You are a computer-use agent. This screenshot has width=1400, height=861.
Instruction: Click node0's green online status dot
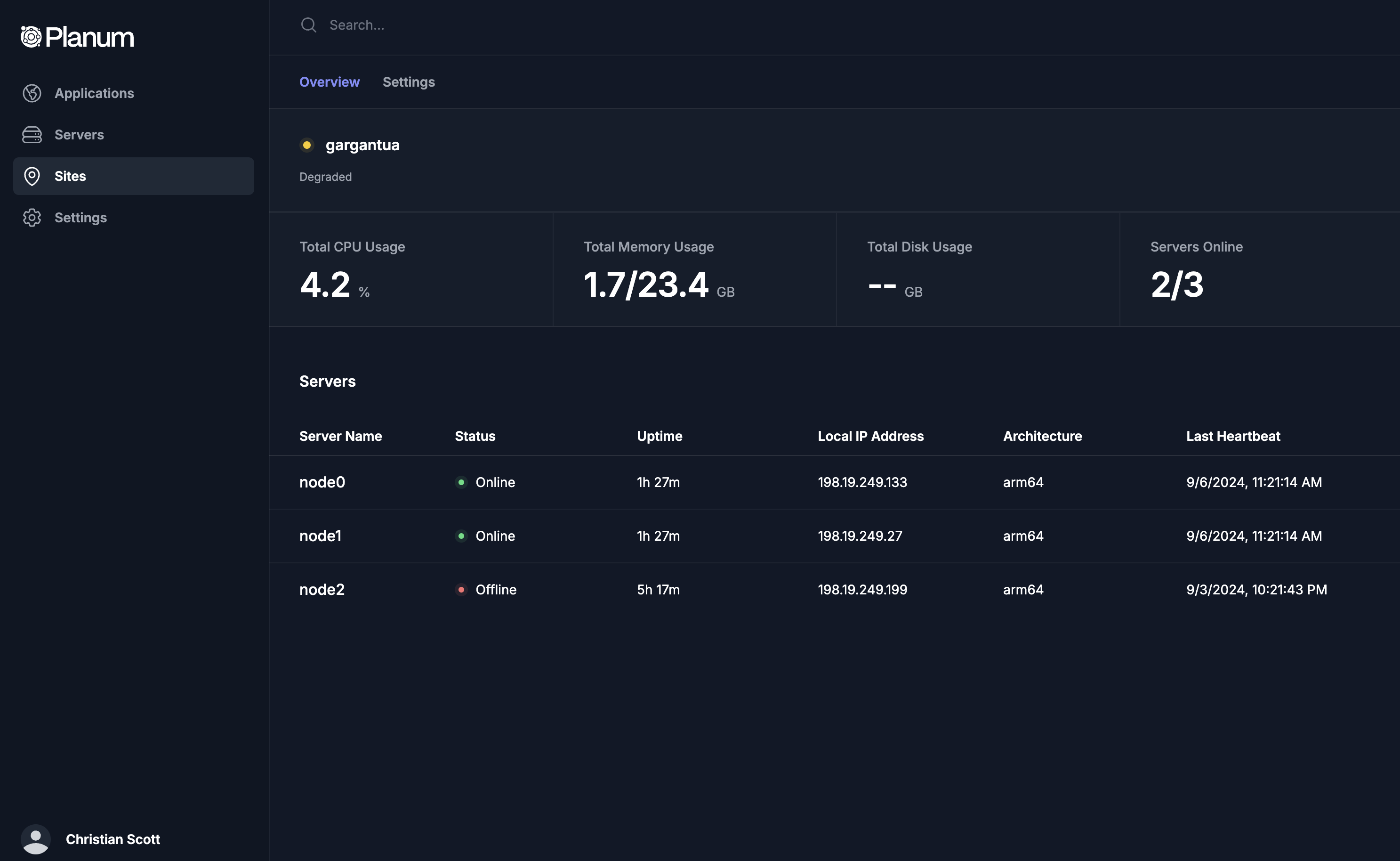[x=461, y=482]
